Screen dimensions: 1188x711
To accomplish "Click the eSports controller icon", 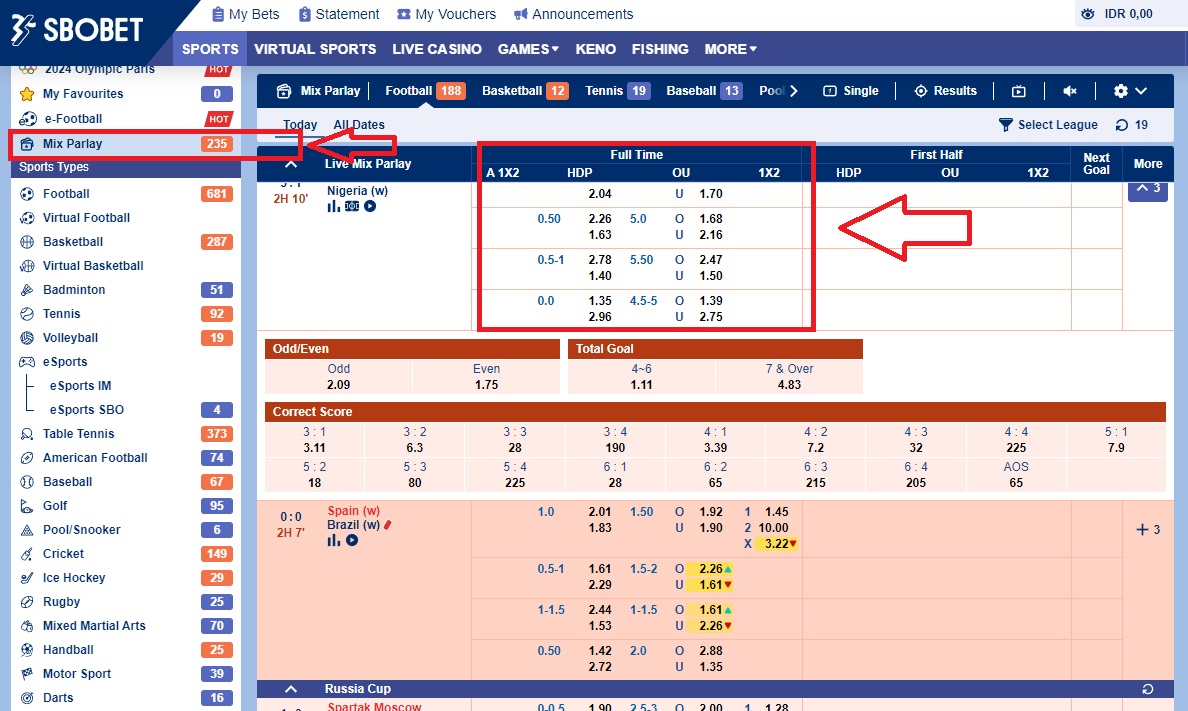I will 27,362.
